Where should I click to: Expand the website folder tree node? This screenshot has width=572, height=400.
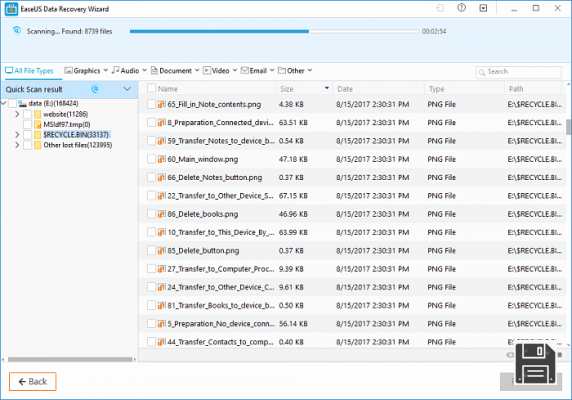click(17, 114)
